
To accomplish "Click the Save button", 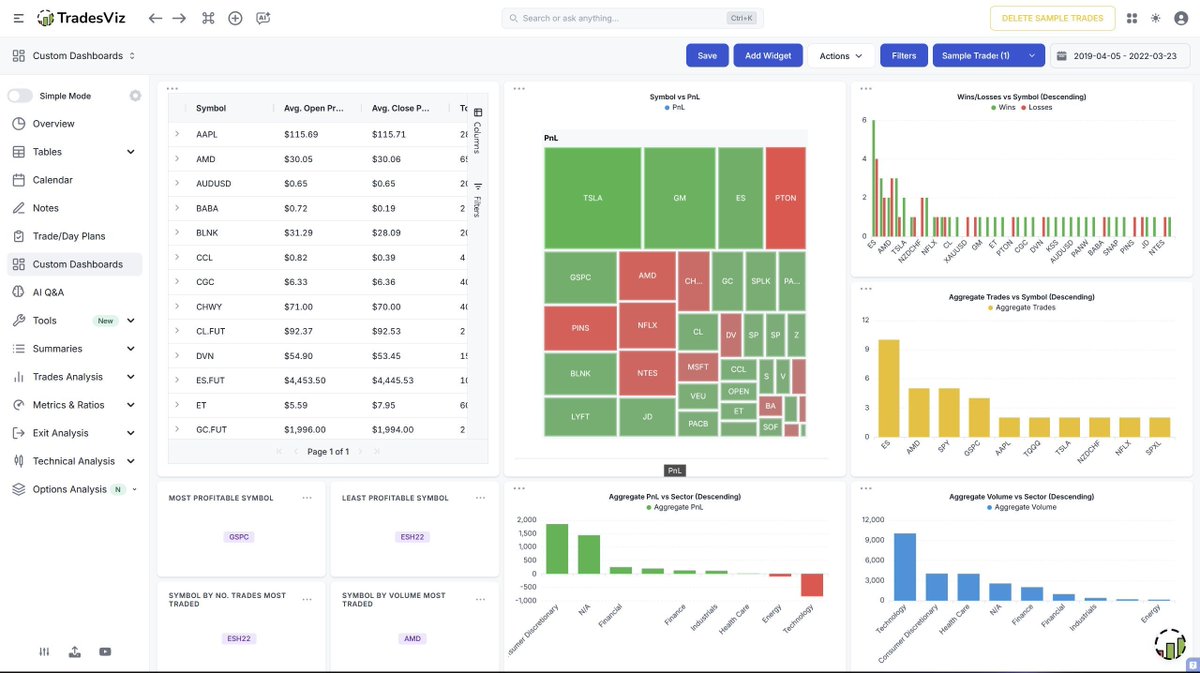I will coord(707,56).
